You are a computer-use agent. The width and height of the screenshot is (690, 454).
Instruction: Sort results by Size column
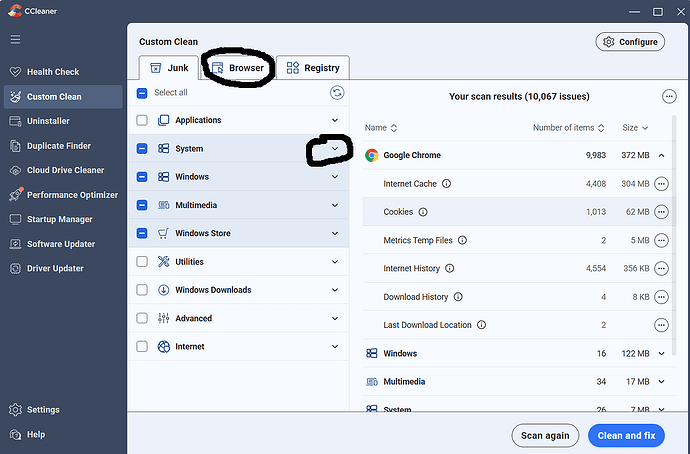pyautogui.click(x=635, y=128)
